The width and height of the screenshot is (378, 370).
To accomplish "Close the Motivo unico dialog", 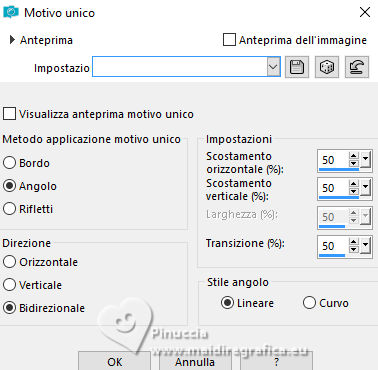I will click(x=365, y=12).
